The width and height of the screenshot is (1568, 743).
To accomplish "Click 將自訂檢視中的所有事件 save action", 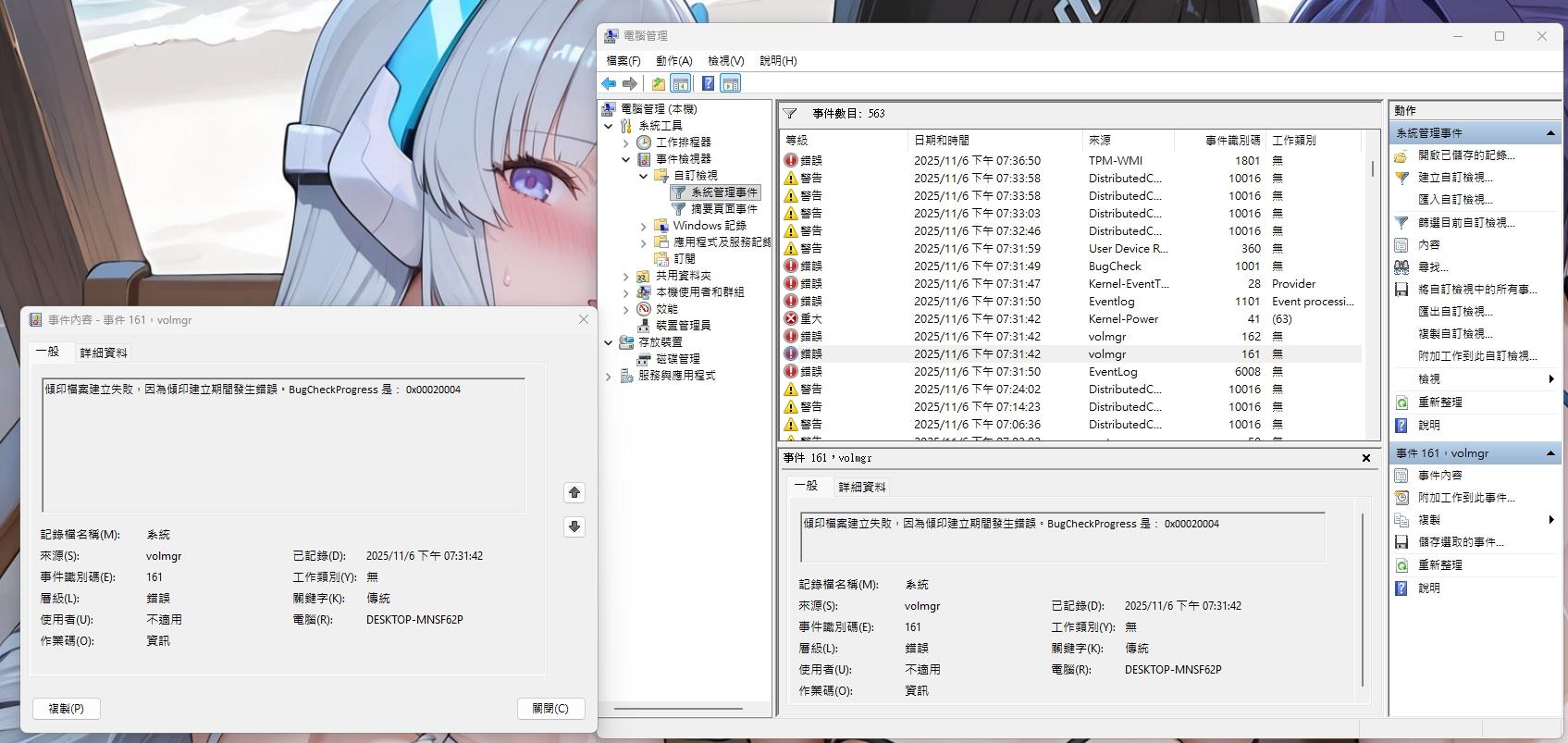I will click(1477, 290).
